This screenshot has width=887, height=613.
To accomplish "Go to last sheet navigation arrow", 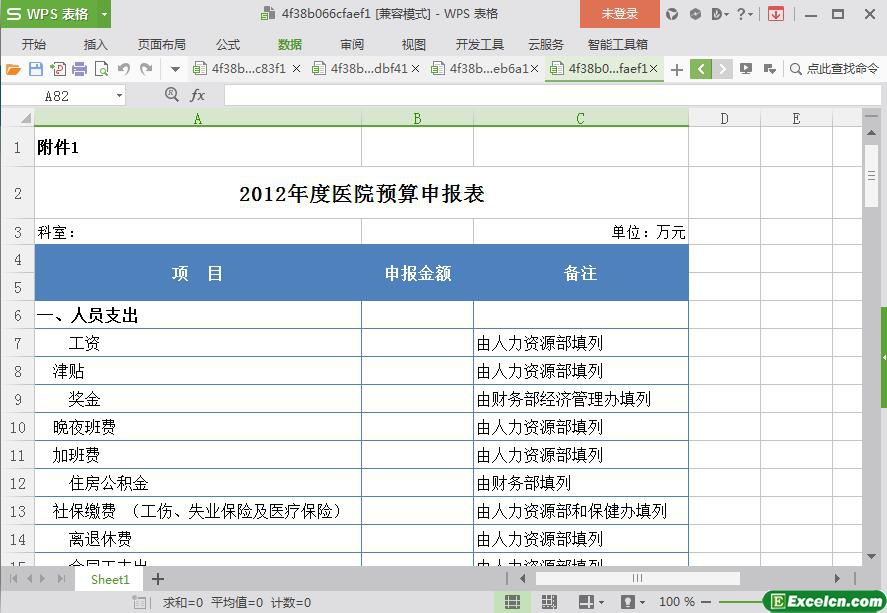I will tap(62, 579).
